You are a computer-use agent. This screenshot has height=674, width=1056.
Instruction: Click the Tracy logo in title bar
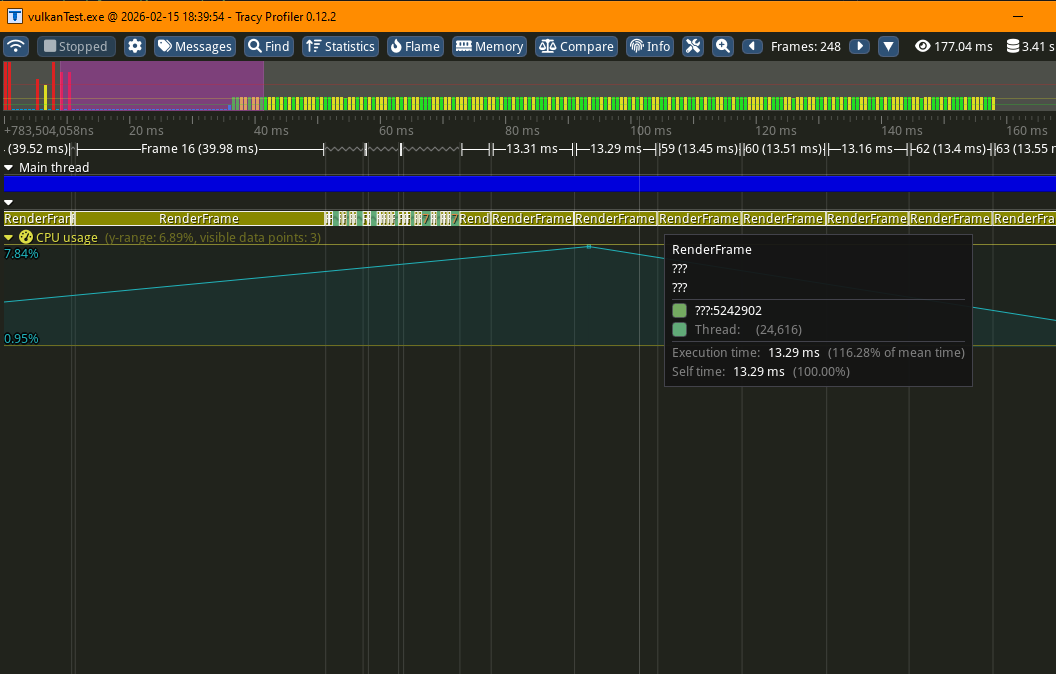pos(14,16)
